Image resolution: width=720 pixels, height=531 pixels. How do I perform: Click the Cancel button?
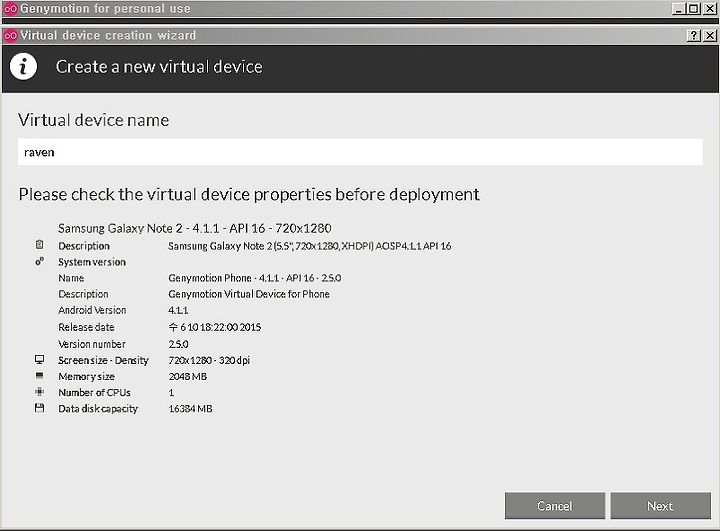click(555, 506)
